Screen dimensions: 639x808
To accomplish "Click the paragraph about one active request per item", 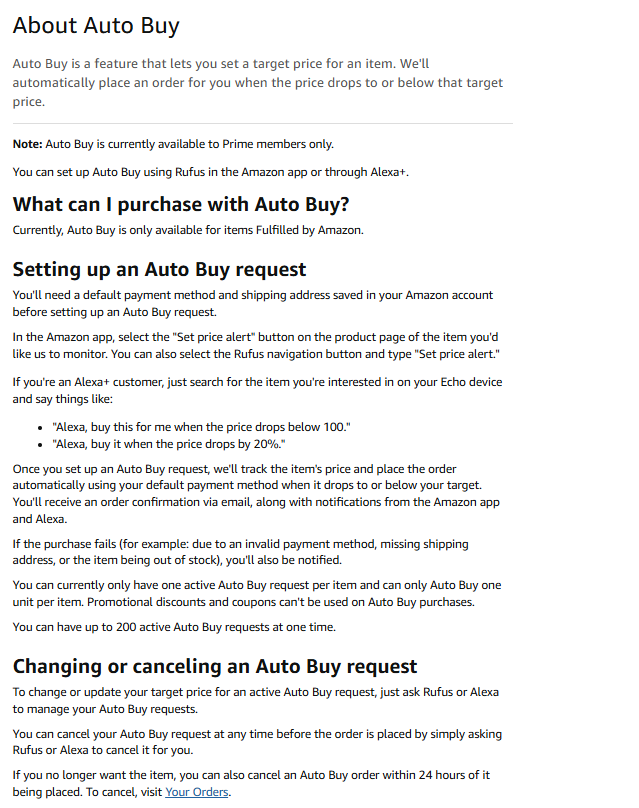I will pyautogui.click(x=257, y=593).
